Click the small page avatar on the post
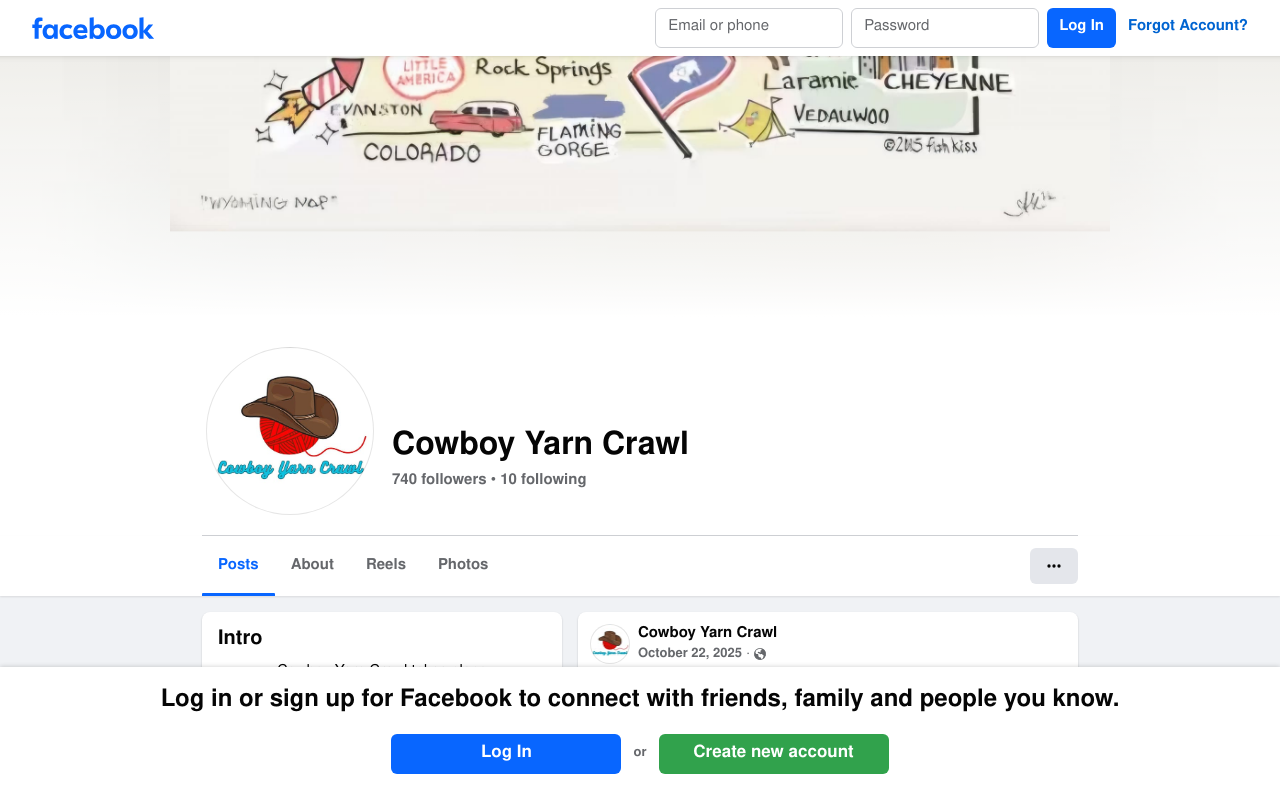Image resolution: width=1280 pixels, height=800 pixels. 610,644
